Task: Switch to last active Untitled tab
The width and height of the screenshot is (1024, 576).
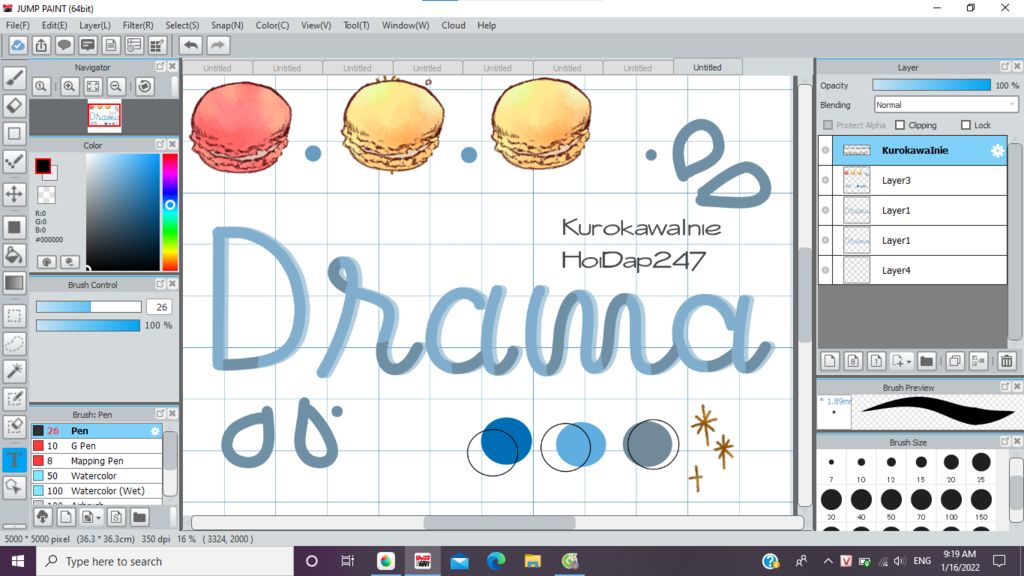Action: [707, 67]
